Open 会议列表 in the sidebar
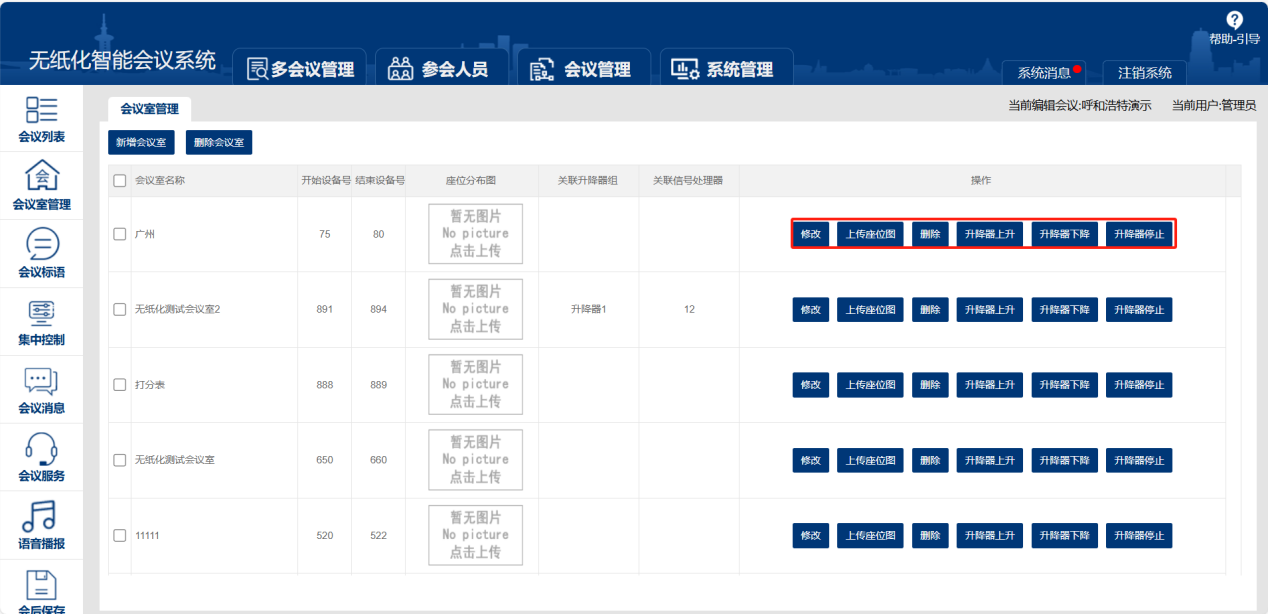The width and height of the screenshot is (1268, 614). coord(41,119)
